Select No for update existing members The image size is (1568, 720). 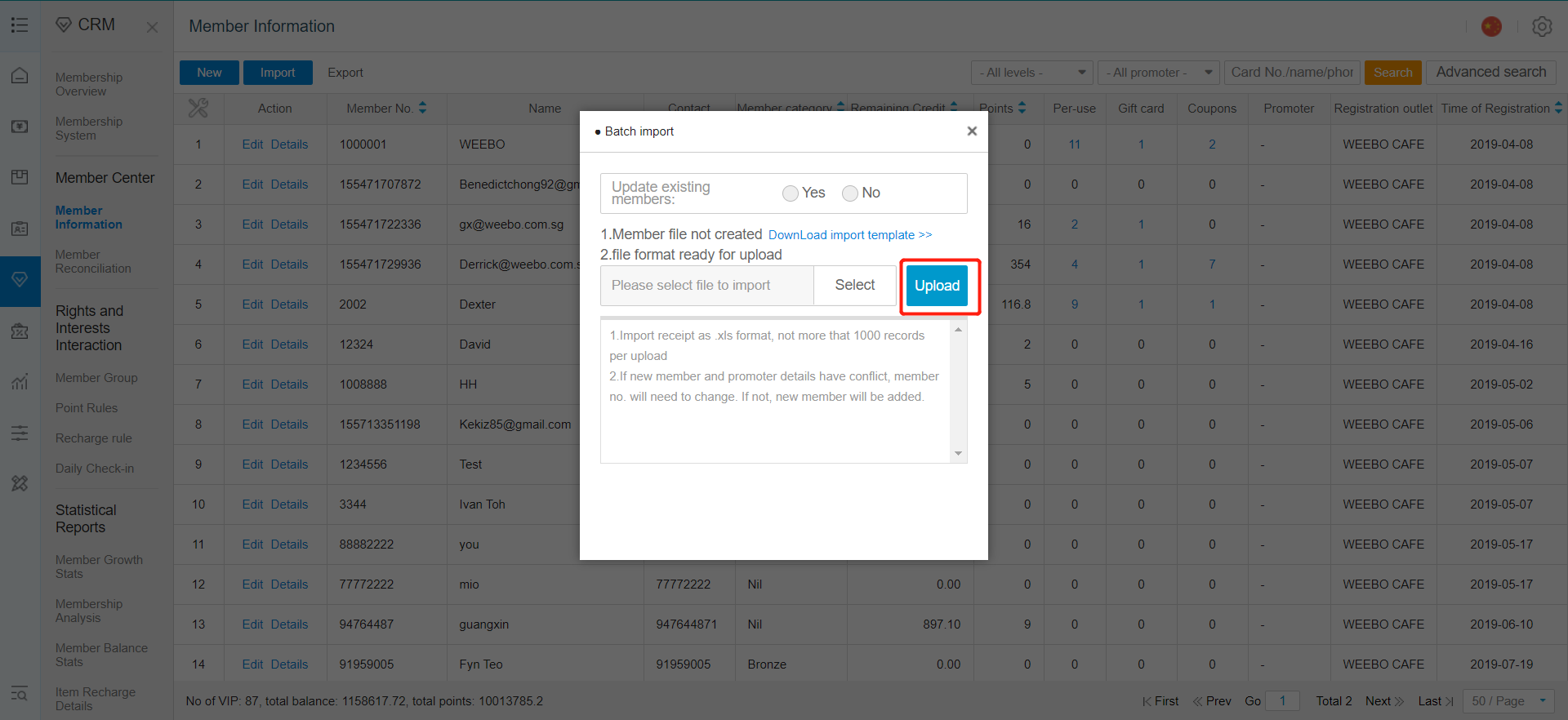click(850, 193)
